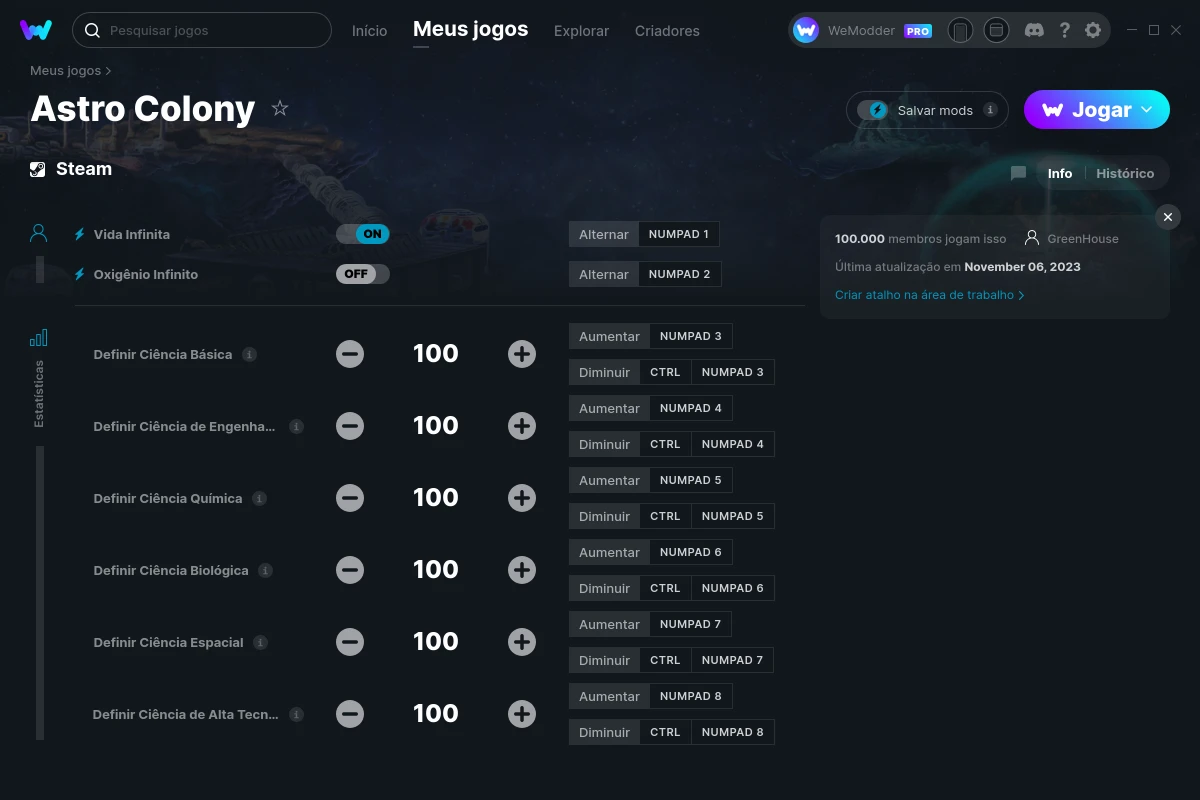Viewport: 1200px width, 800px height.
Task: Click the Steam platform label
Action: [84, 169]
